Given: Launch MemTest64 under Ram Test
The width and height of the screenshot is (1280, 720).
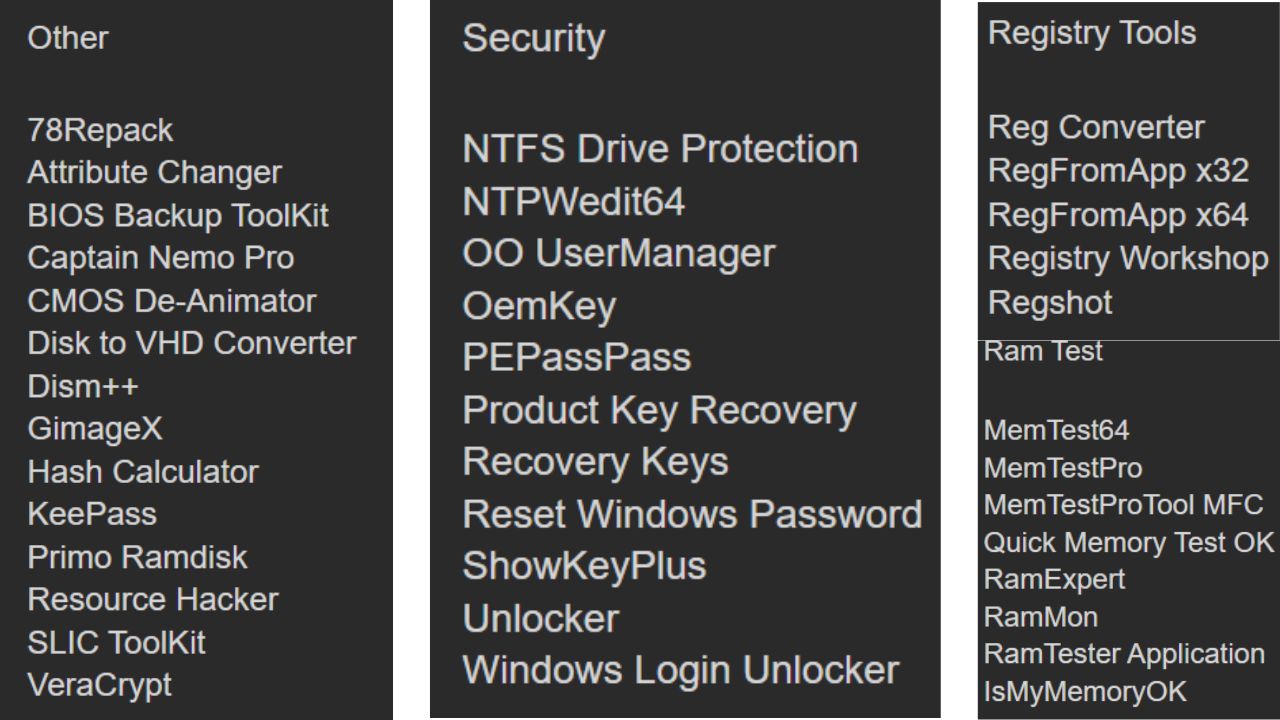Looking at the screenshot, I should coord(1056,430).
